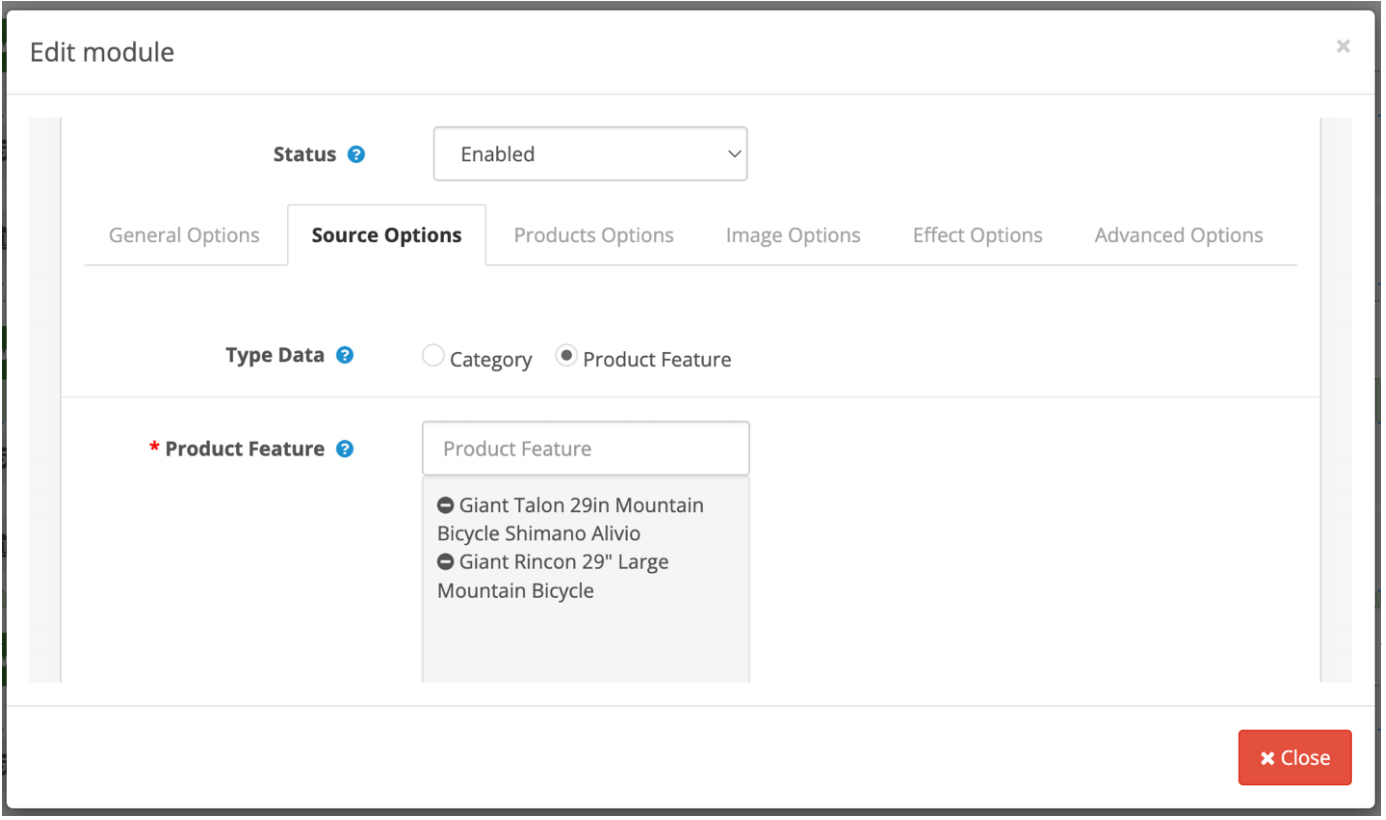Click the Status help question mark icon
The width and height of the screenshot is (1386, 820).
[356, 155]
